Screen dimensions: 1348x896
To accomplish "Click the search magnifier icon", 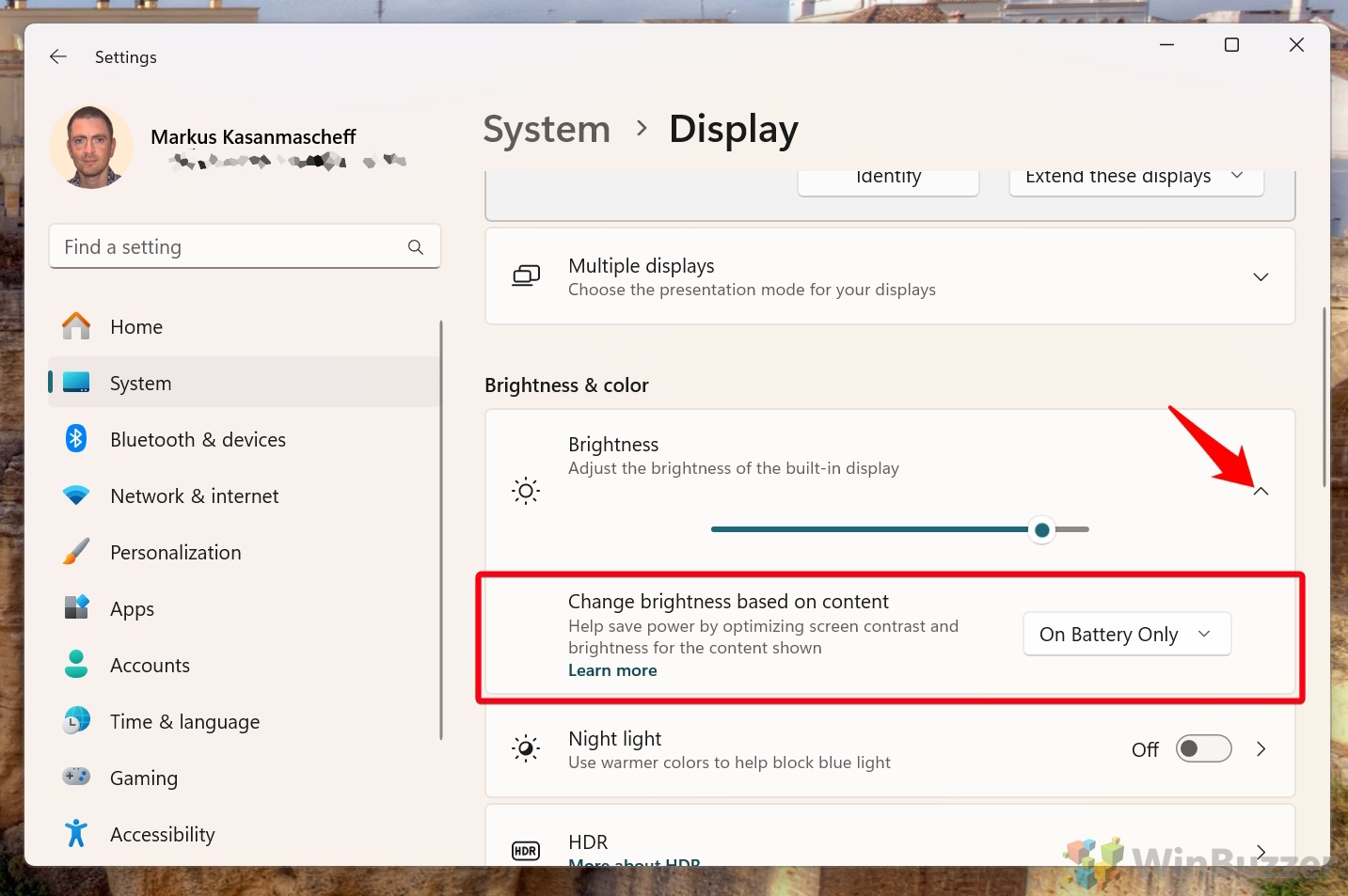I will (x=416, y=247).
